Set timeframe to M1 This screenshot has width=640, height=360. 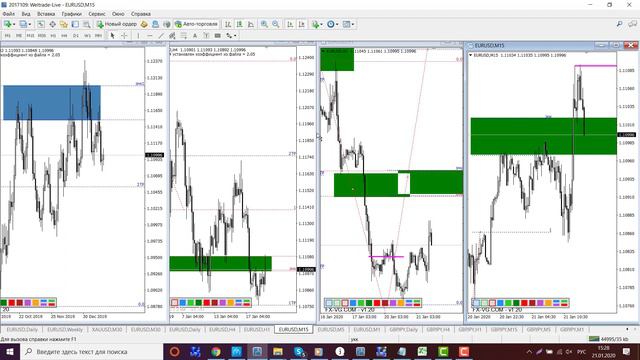[7, 36]
